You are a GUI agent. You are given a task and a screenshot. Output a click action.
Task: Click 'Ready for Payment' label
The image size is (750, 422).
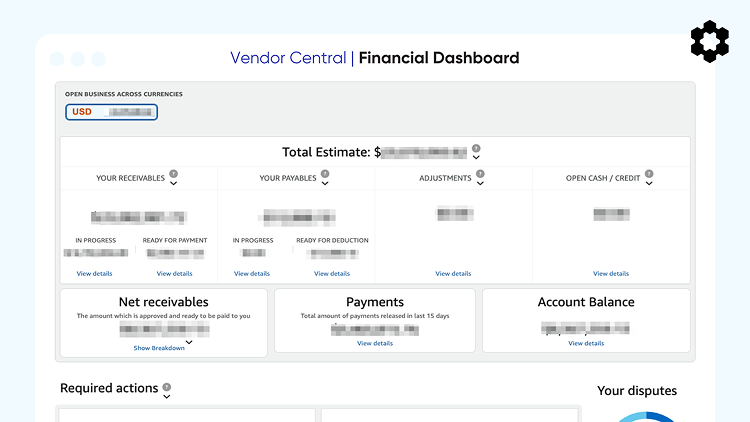click(x=175, y=240)
